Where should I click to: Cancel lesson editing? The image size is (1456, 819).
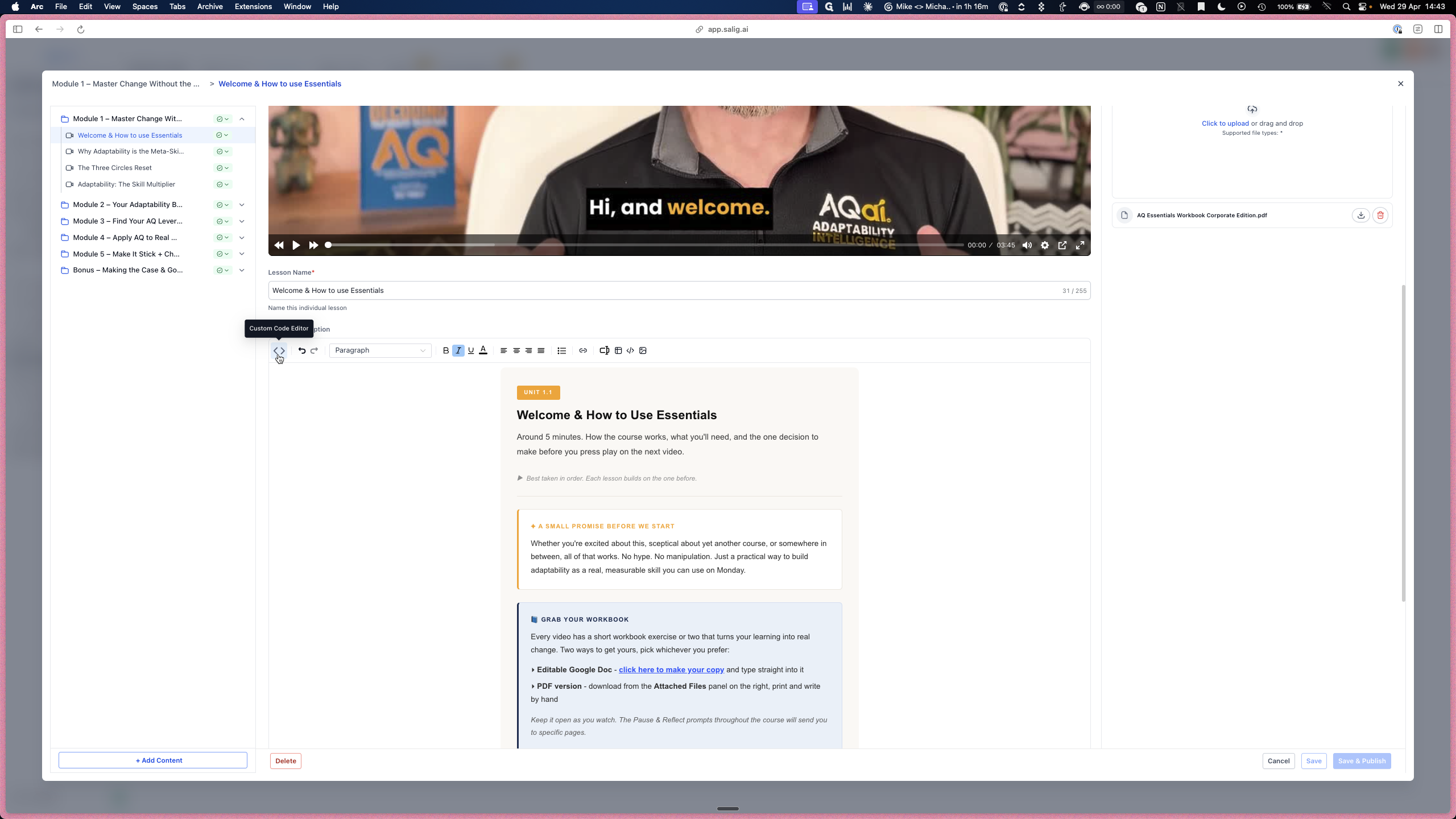tap(1279, 761)
